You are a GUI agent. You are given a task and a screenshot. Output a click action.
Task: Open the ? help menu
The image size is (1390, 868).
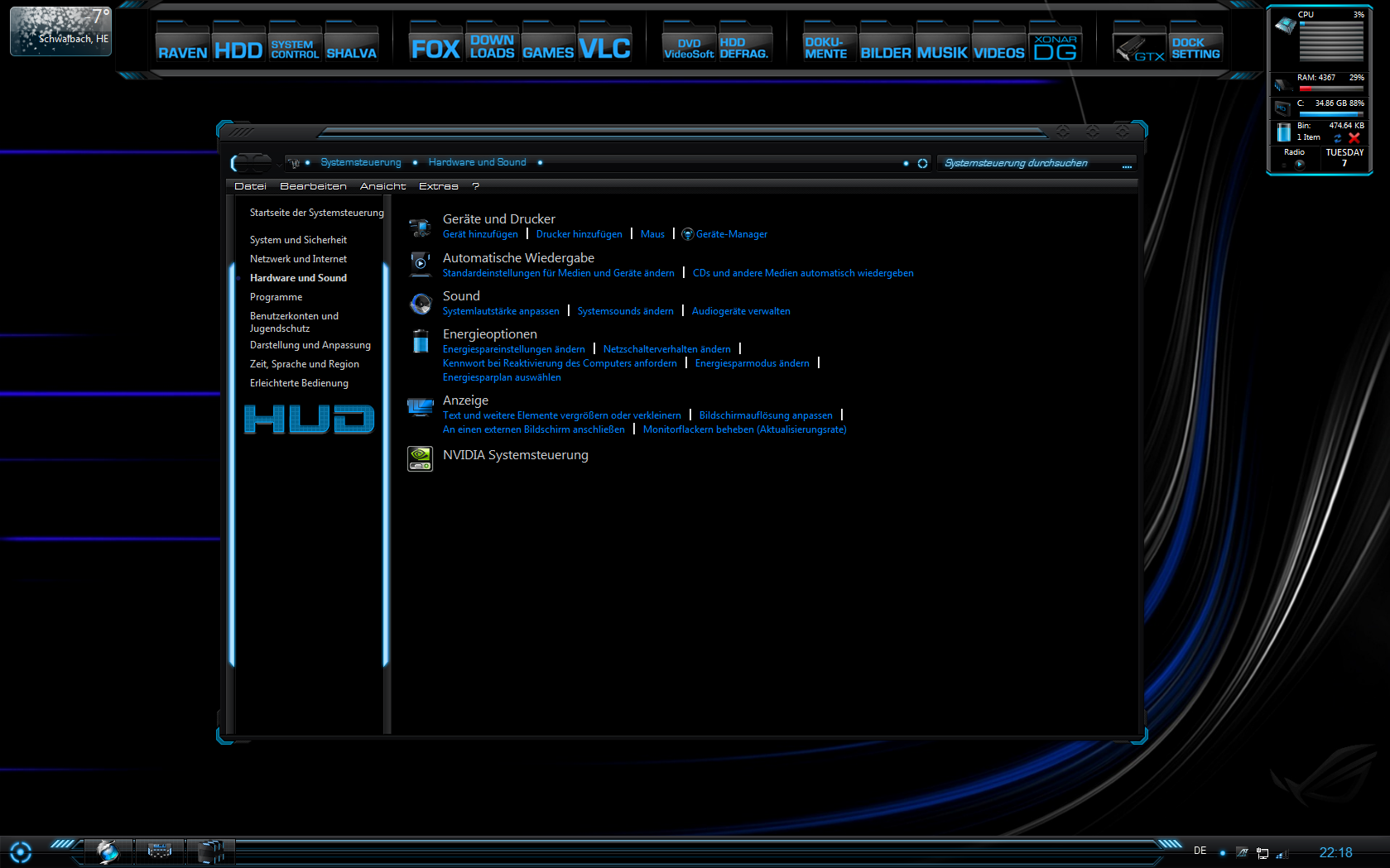pos(476,186)
